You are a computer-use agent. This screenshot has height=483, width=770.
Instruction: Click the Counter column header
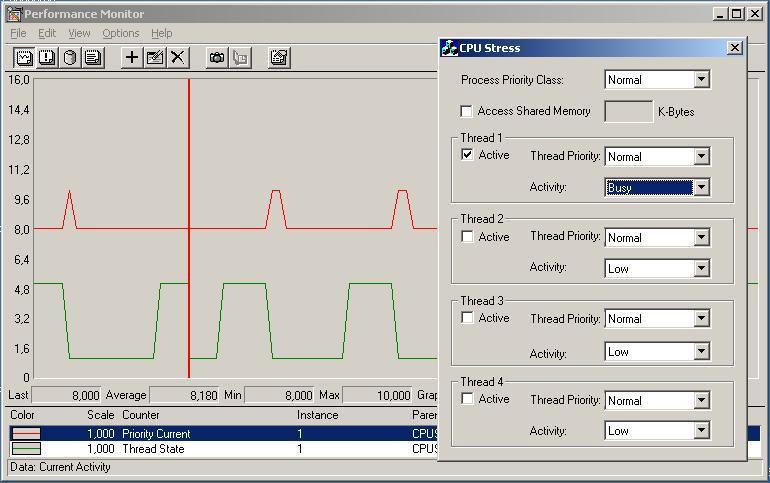pos(140,415)
